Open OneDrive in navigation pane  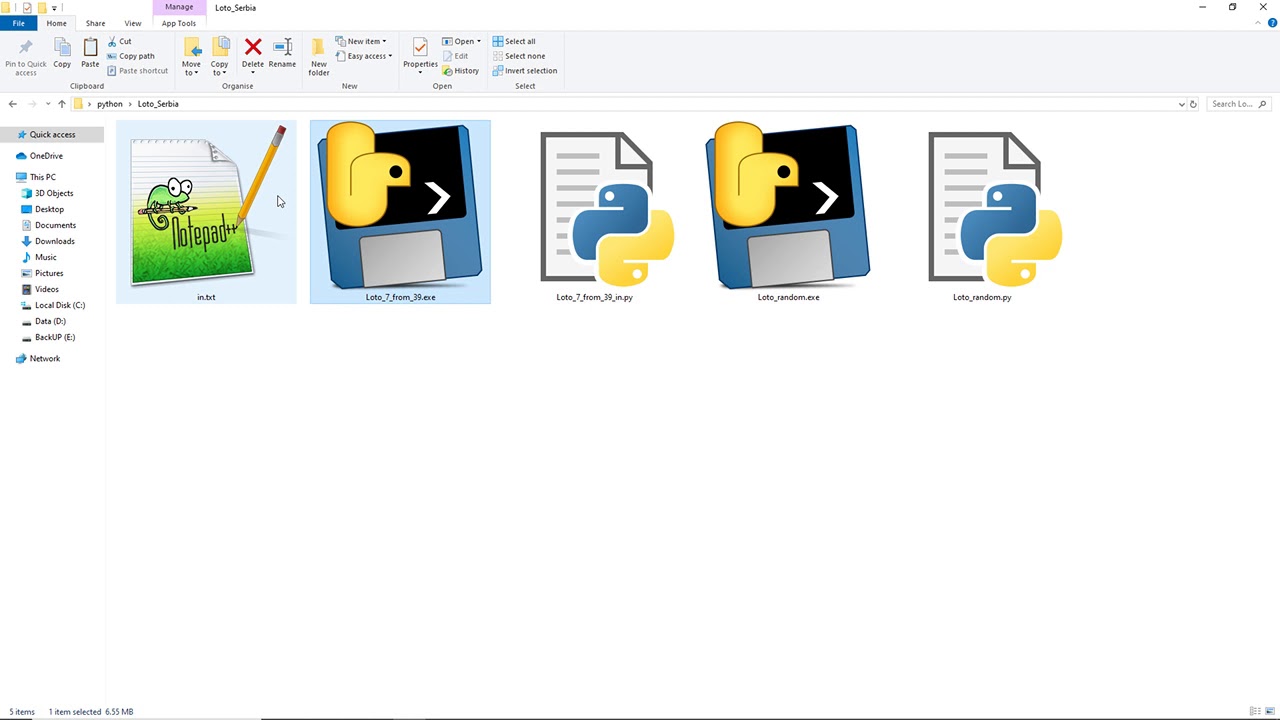[x=46, y=156]
